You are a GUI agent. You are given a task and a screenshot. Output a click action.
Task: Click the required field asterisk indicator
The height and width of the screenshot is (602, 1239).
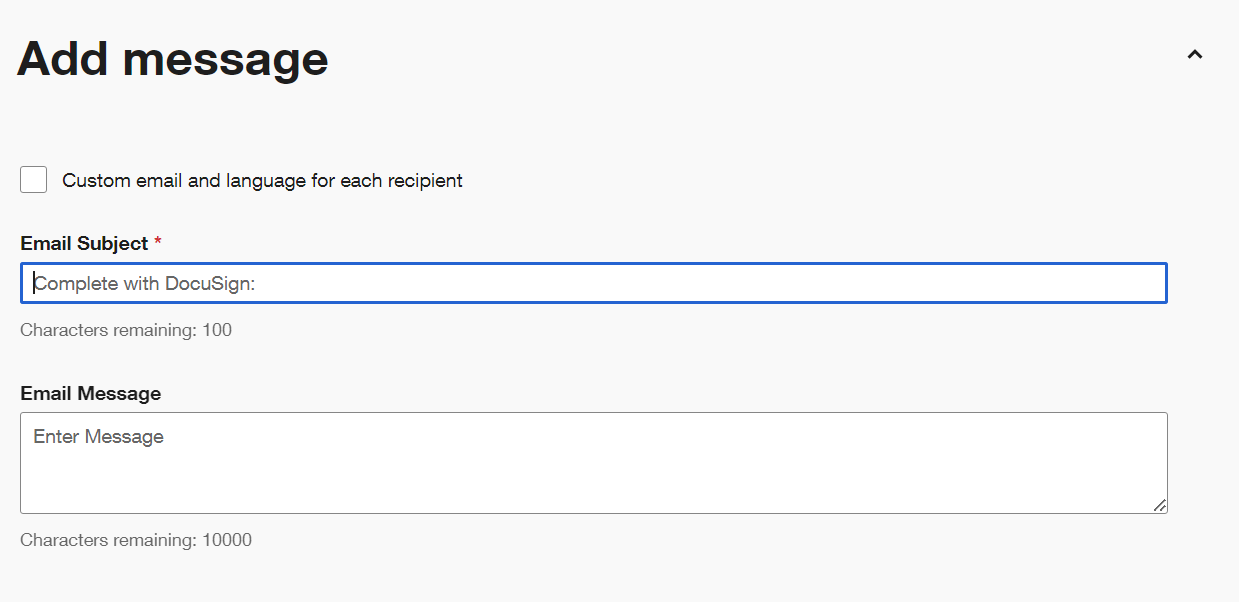(x=156, y=242)
